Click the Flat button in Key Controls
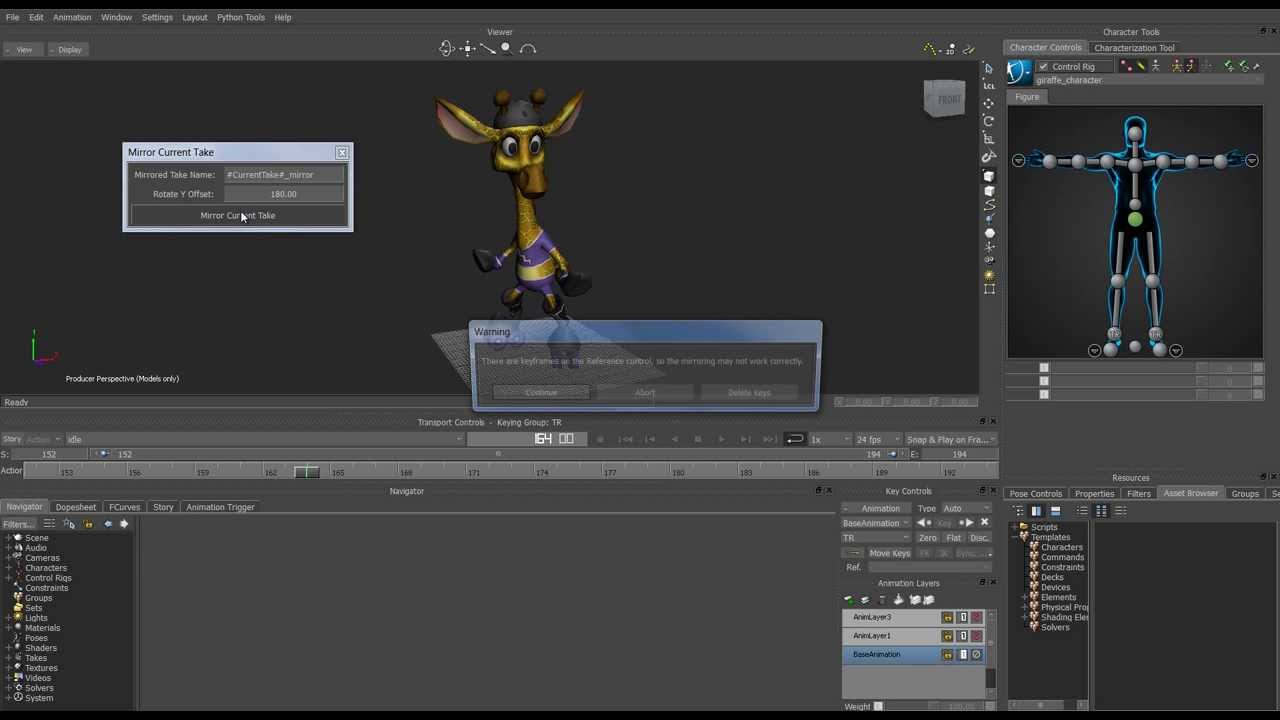 point(954,538)
